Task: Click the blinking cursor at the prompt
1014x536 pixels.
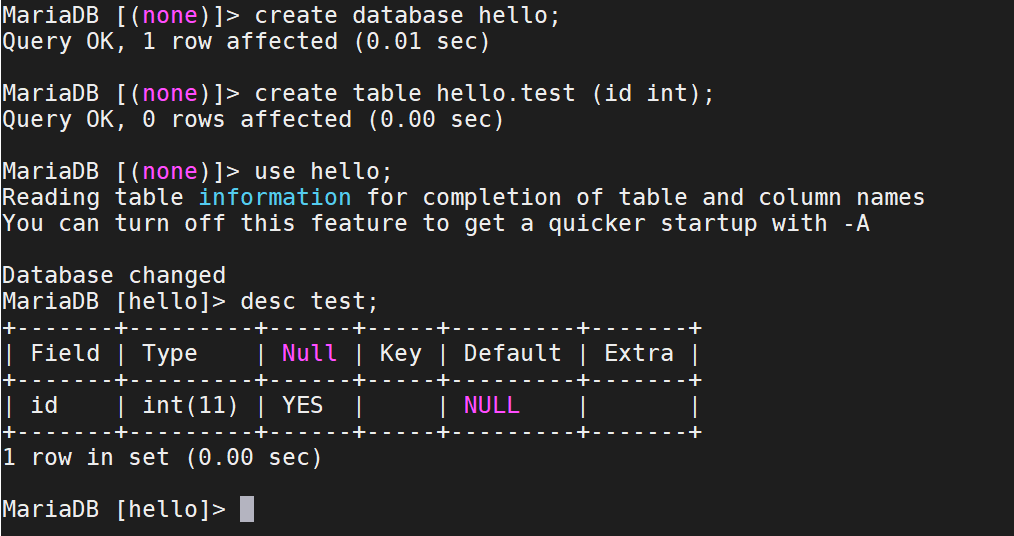Action: tap(246, 509)
